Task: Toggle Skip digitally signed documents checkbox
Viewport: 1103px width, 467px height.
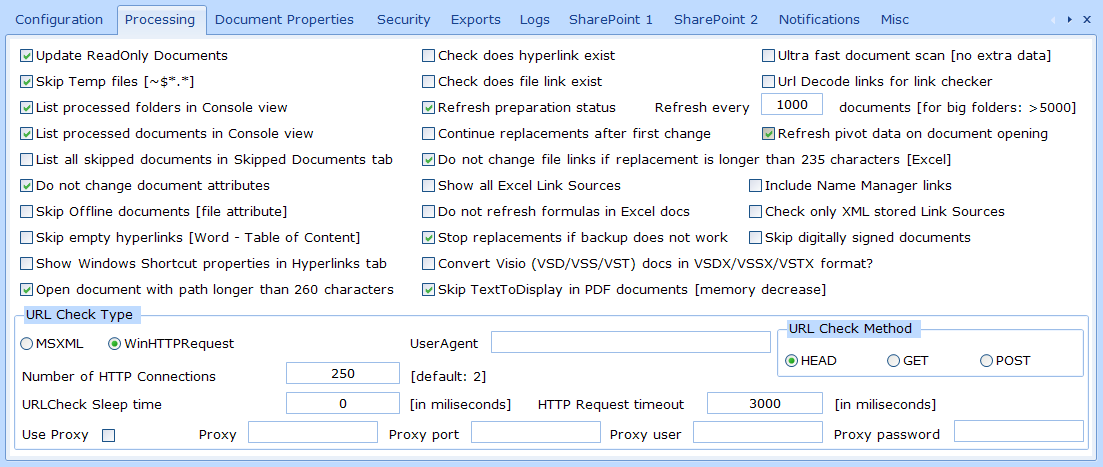Action: 756,238
